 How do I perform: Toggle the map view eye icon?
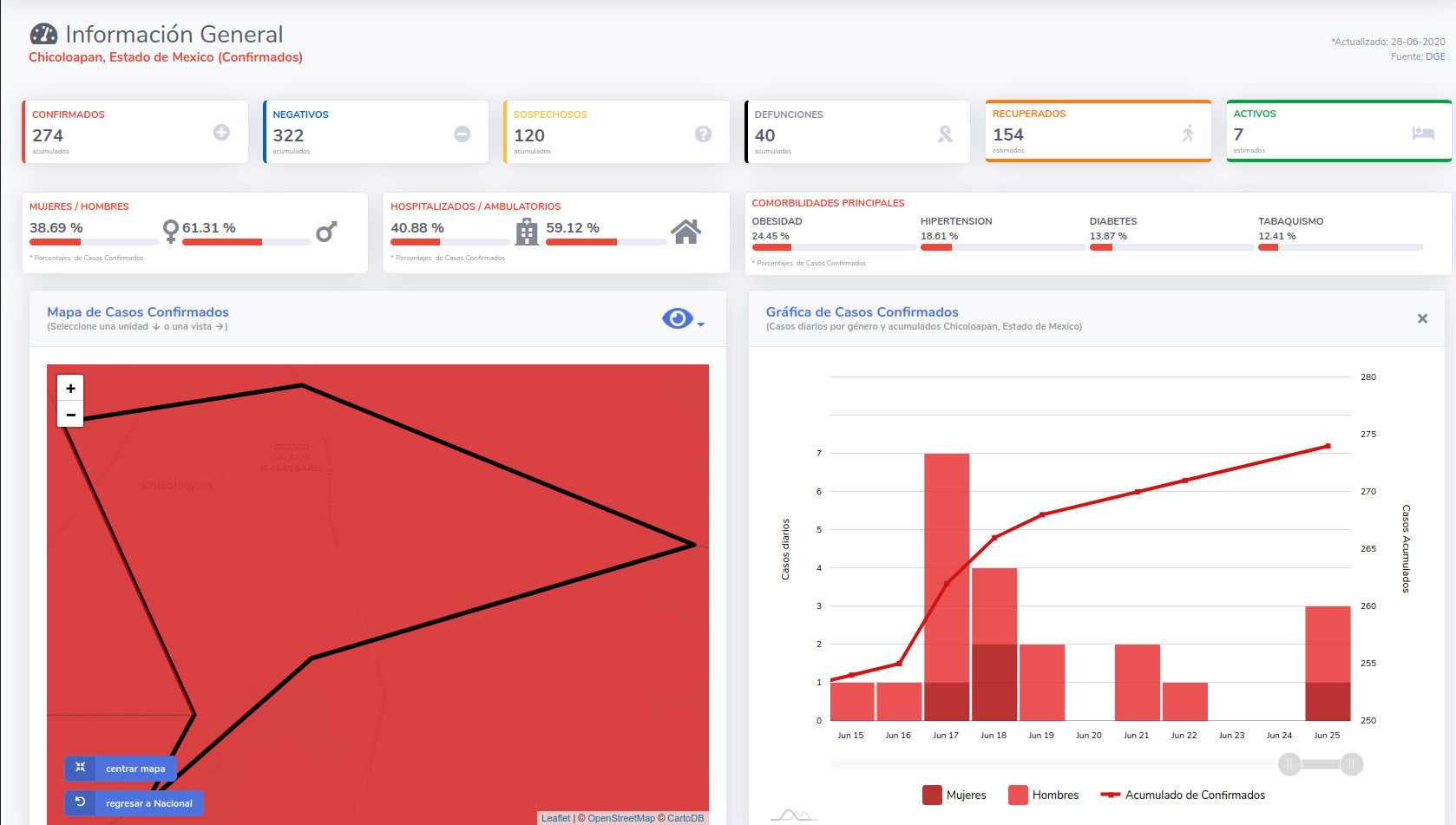click(678, 318)
